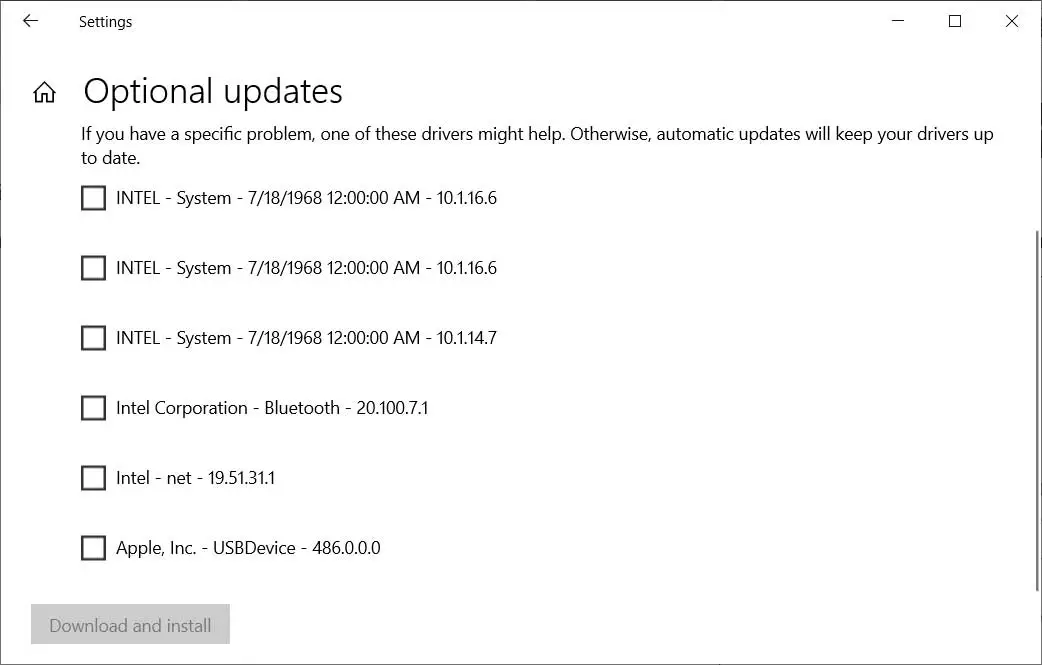The image size is (1042, 665).
Task: Open Settings home via house icon
Action: 45,92
